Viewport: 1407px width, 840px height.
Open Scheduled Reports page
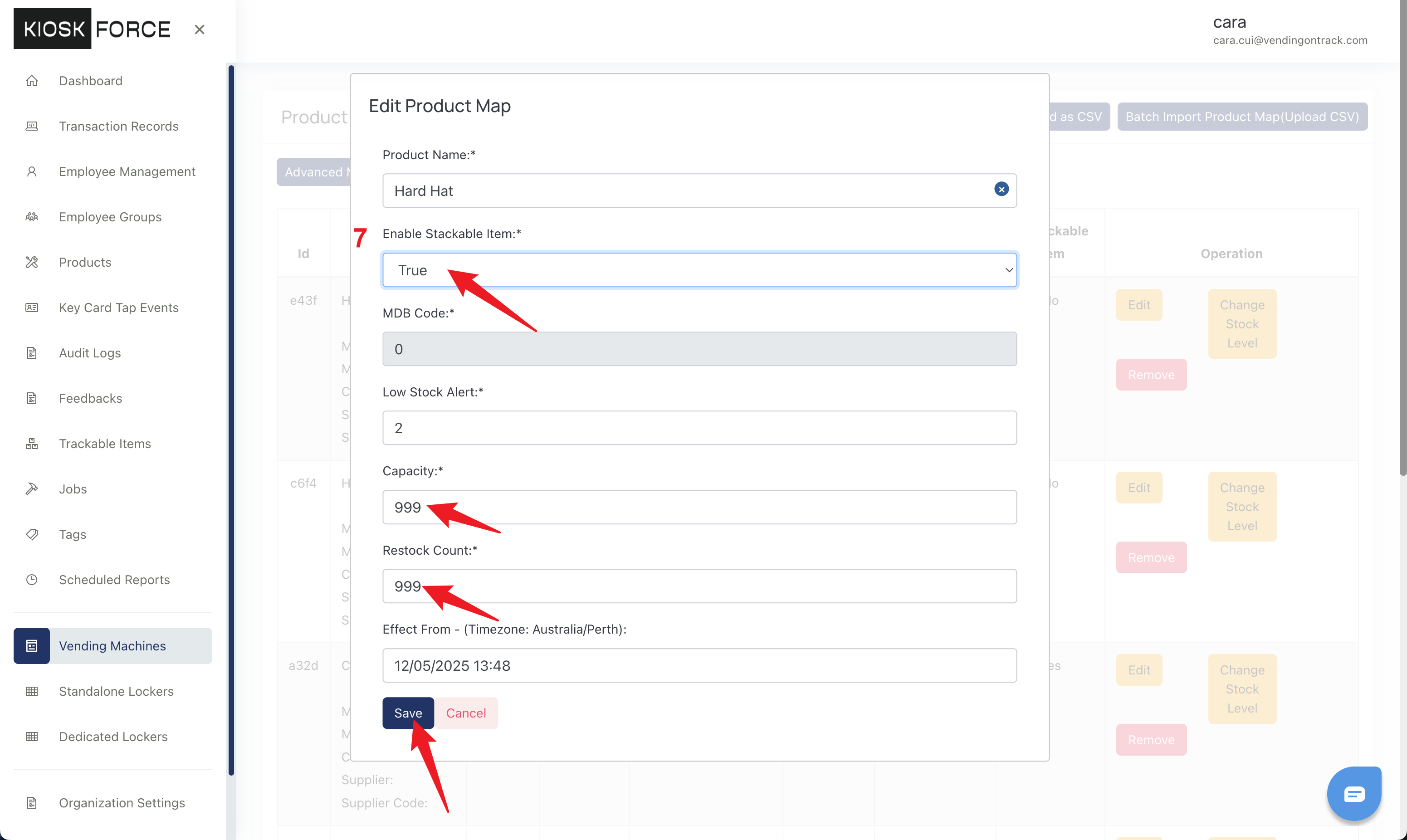tap(114, 580)
